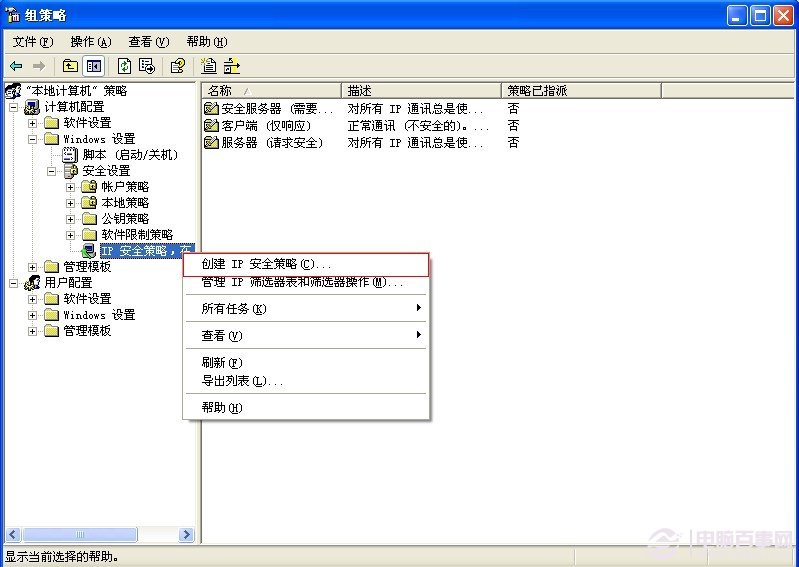This screenshot has height=567, width=799.
Task: Click the Manage IP filter lists toolbar icon
Action: [x=232, y=66]
